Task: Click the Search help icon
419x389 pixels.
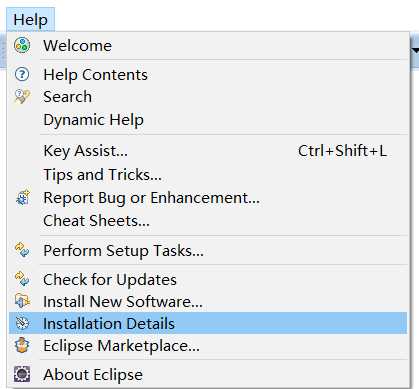Action: click(22, 96)
